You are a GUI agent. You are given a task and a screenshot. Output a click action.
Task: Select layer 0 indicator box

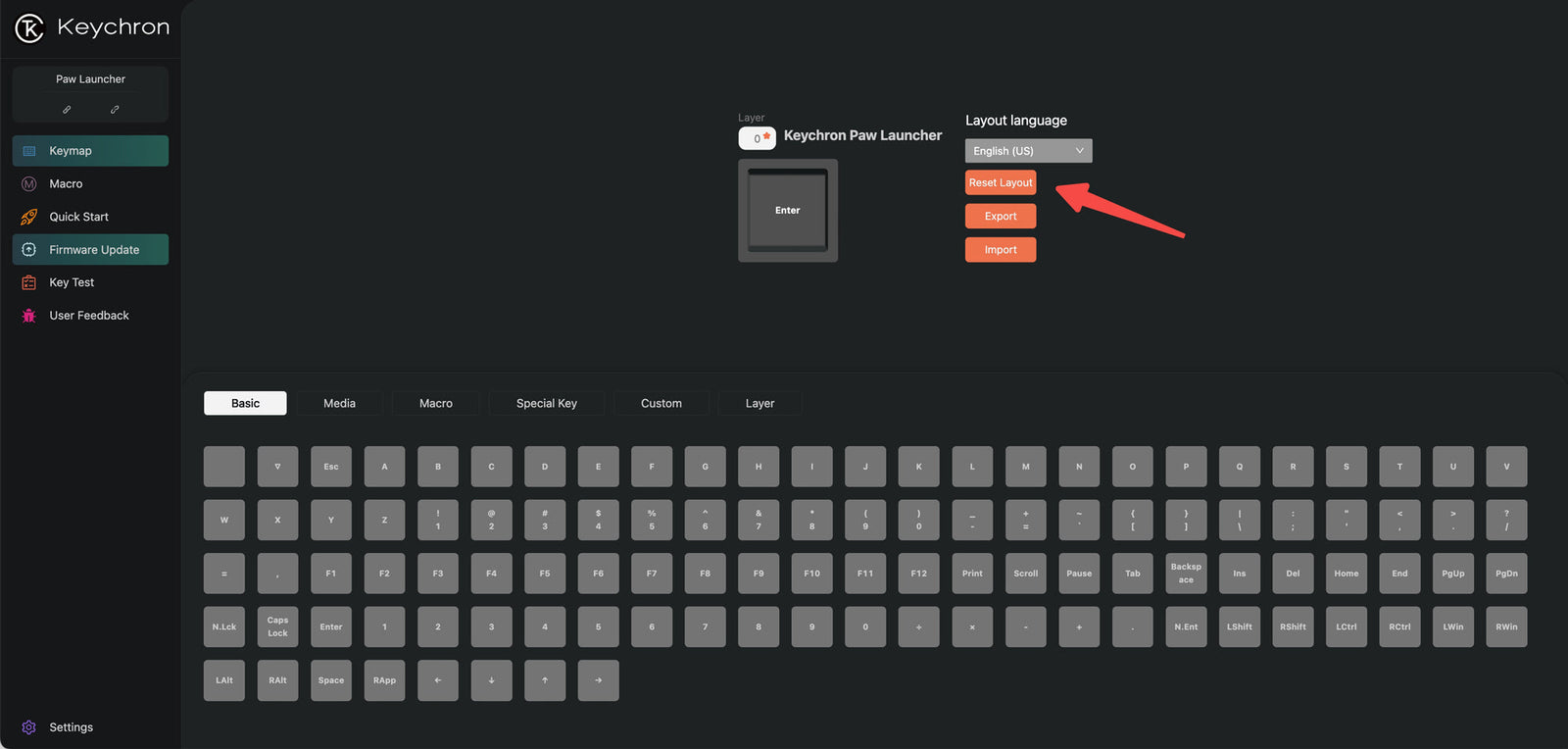[x=757, y=138]
